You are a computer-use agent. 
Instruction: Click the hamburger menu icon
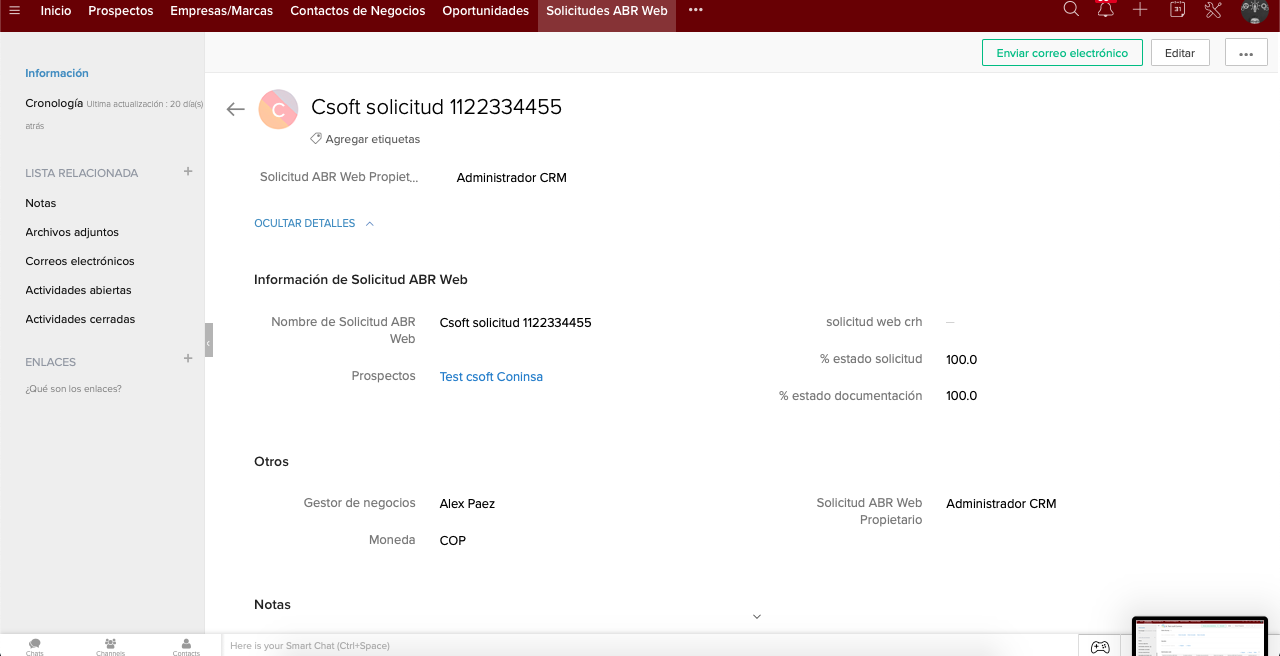(x=14, y=10)
